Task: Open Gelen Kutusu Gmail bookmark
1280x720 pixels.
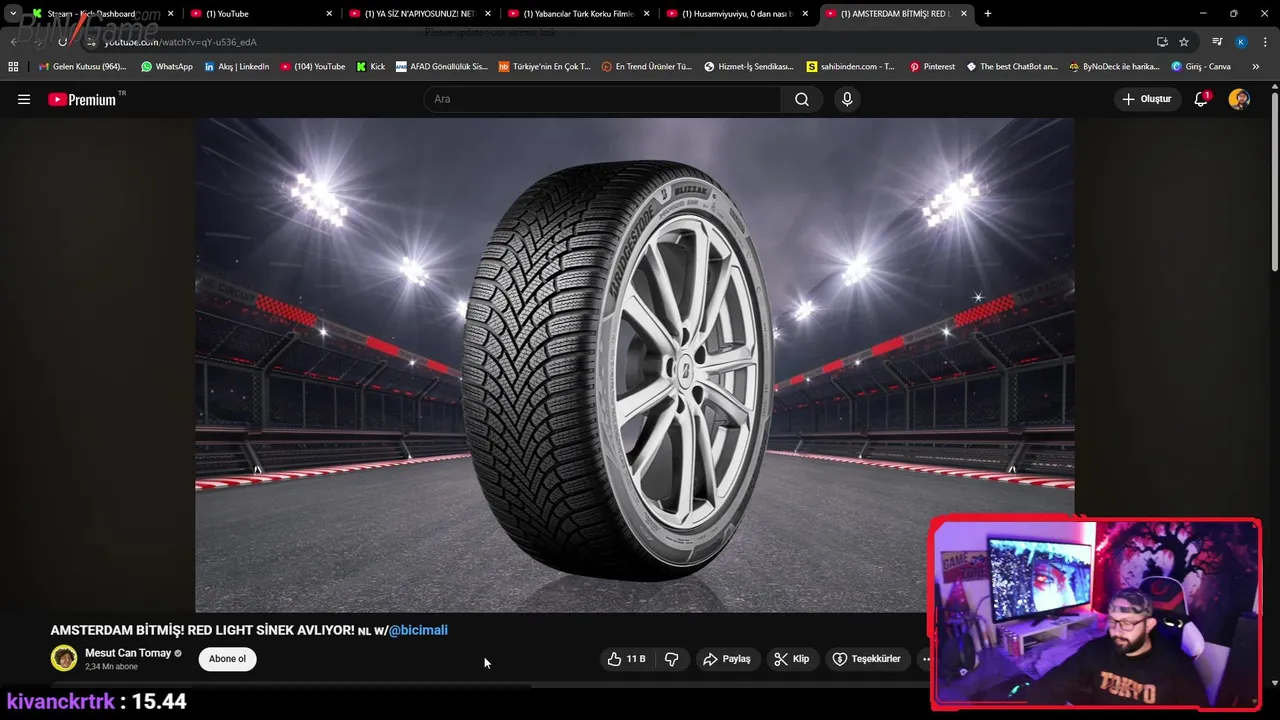Action: [82, 67]
